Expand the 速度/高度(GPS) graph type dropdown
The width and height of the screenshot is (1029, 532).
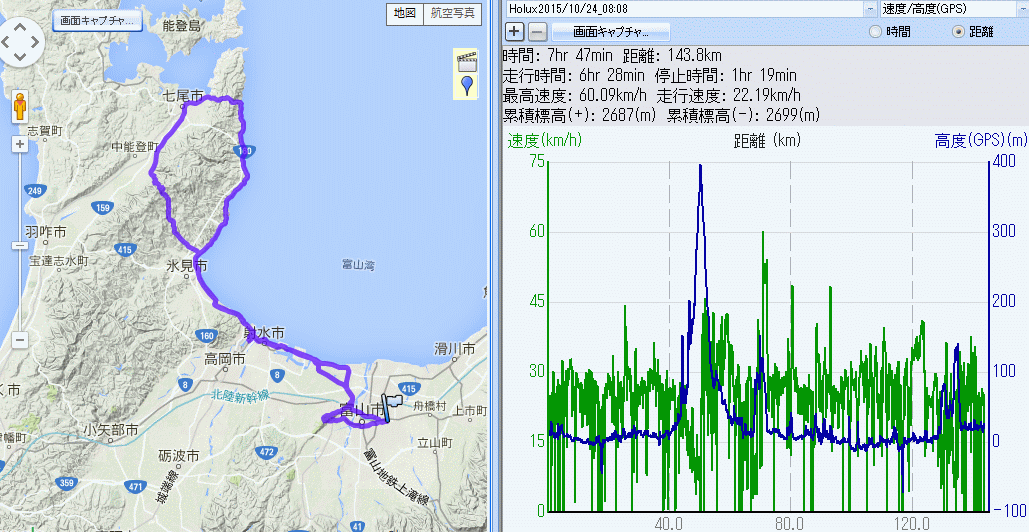(x=1020, y=9)
